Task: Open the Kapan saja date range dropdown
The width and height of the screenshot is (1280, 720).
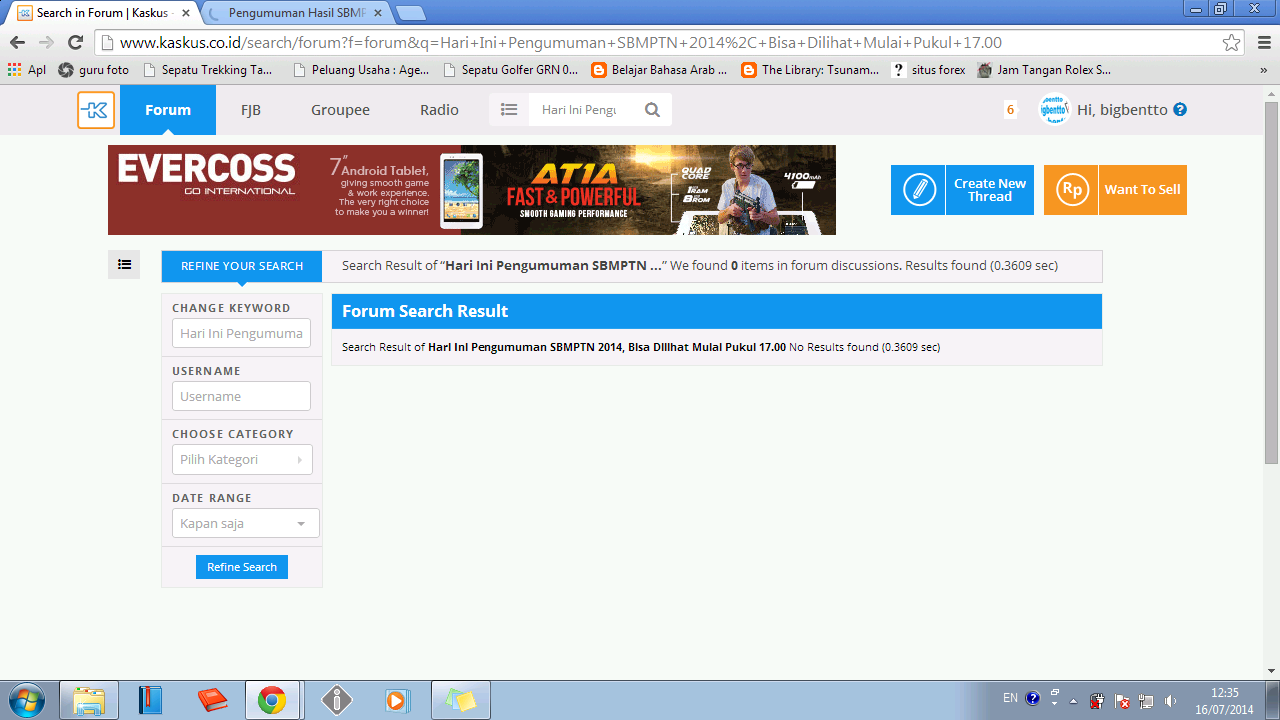Action: (x=246, y=523)
